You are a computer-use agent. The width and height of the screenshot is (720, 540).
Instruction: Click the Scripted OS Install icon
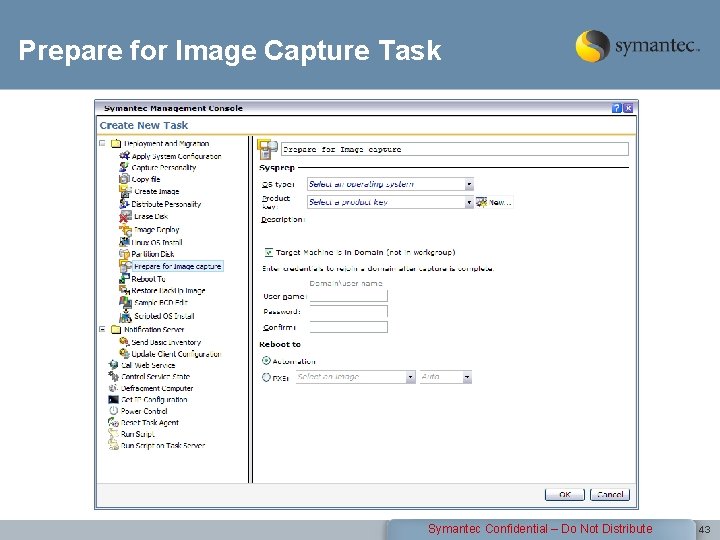[x=125, y=315]
